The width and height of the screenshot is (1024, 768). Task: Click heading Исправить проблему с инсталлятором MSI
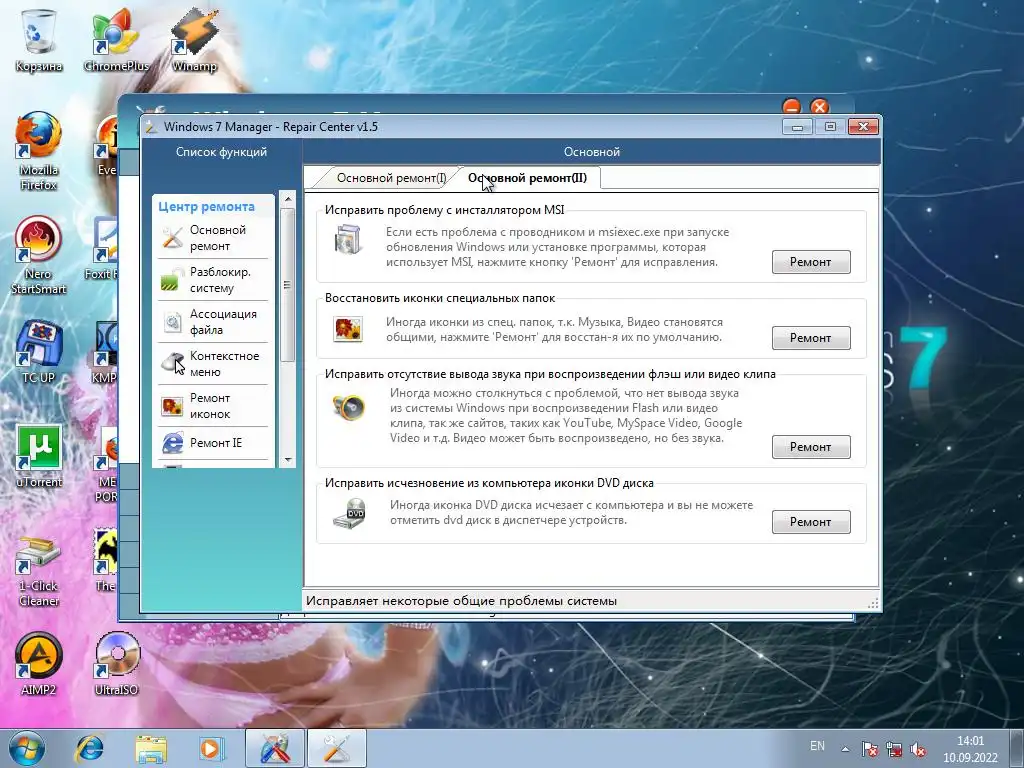pyautogui.click(x=445, y=210)
